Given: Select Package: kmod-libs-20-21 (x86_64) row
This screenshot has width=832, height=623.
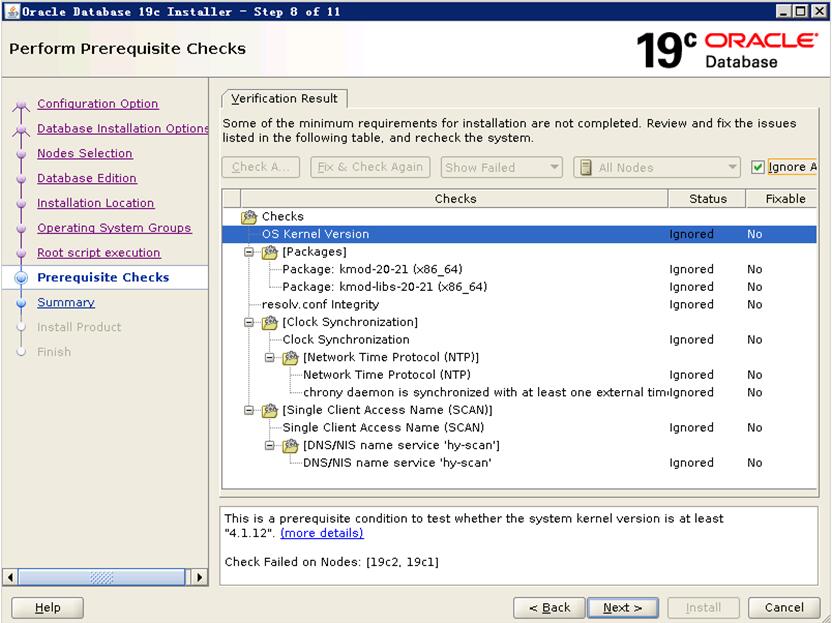Looking at the screenshot, I should click(519, 287).
